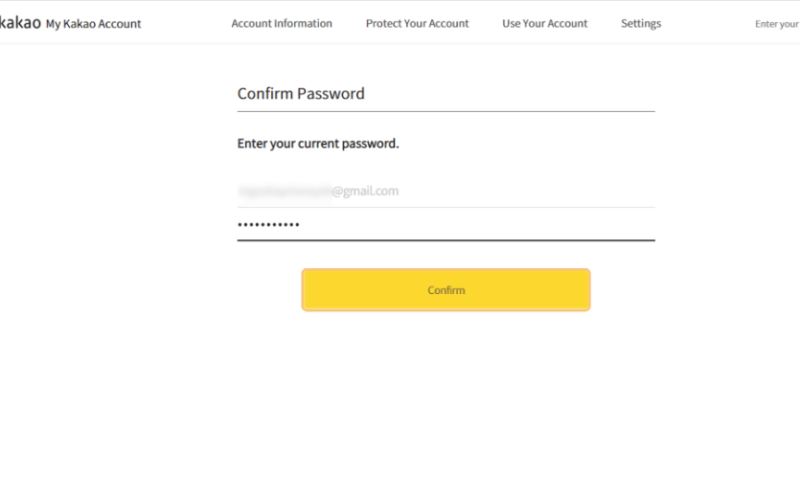Focus the current password field

(446, 224)
